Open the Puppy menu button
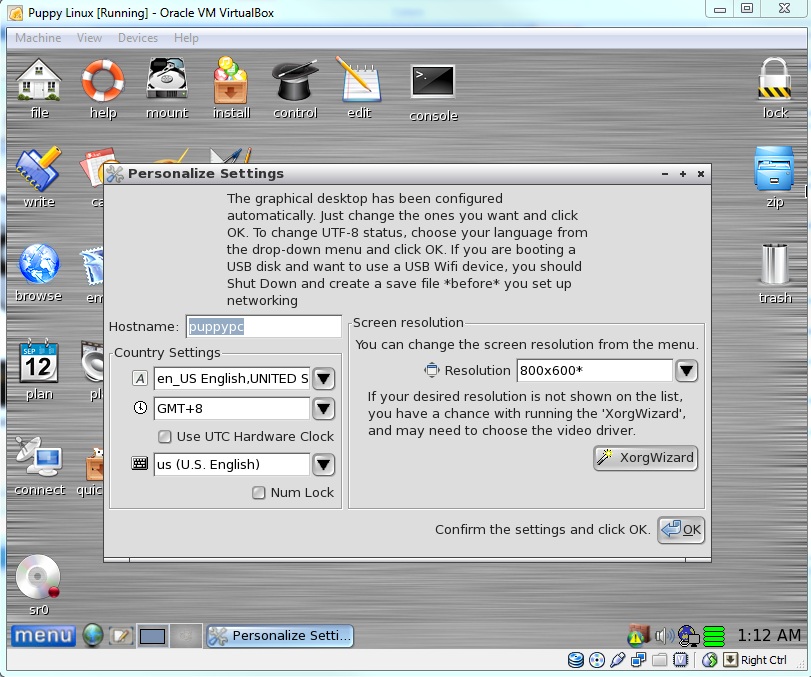The width and height of the screenshot is (811, 677). pyautogui.click(x=43, y=636)
